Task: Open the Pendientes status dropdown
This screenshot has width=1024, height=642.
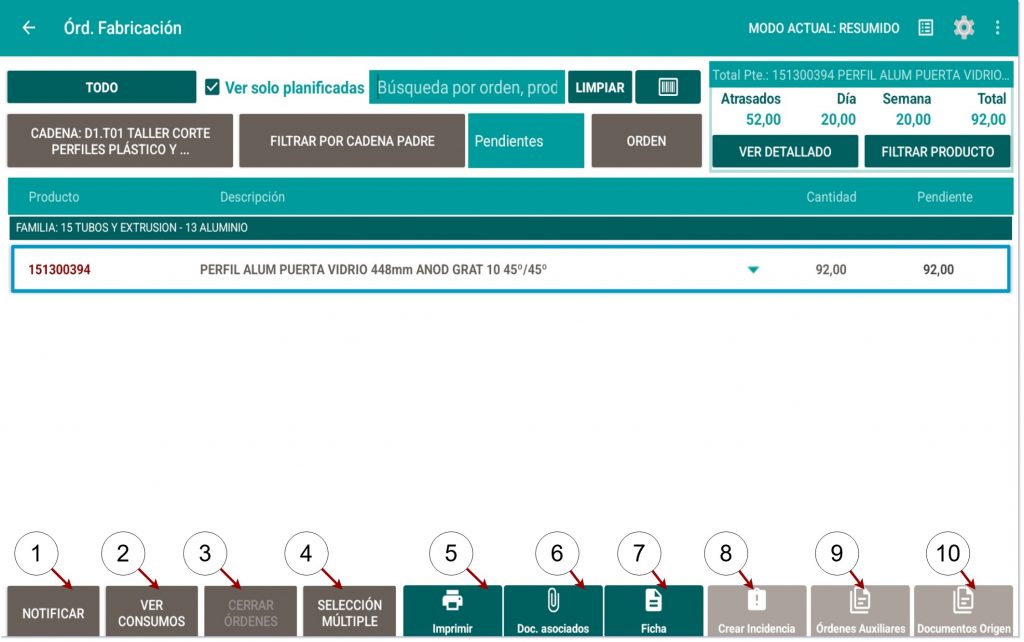Action: (525, 141)
